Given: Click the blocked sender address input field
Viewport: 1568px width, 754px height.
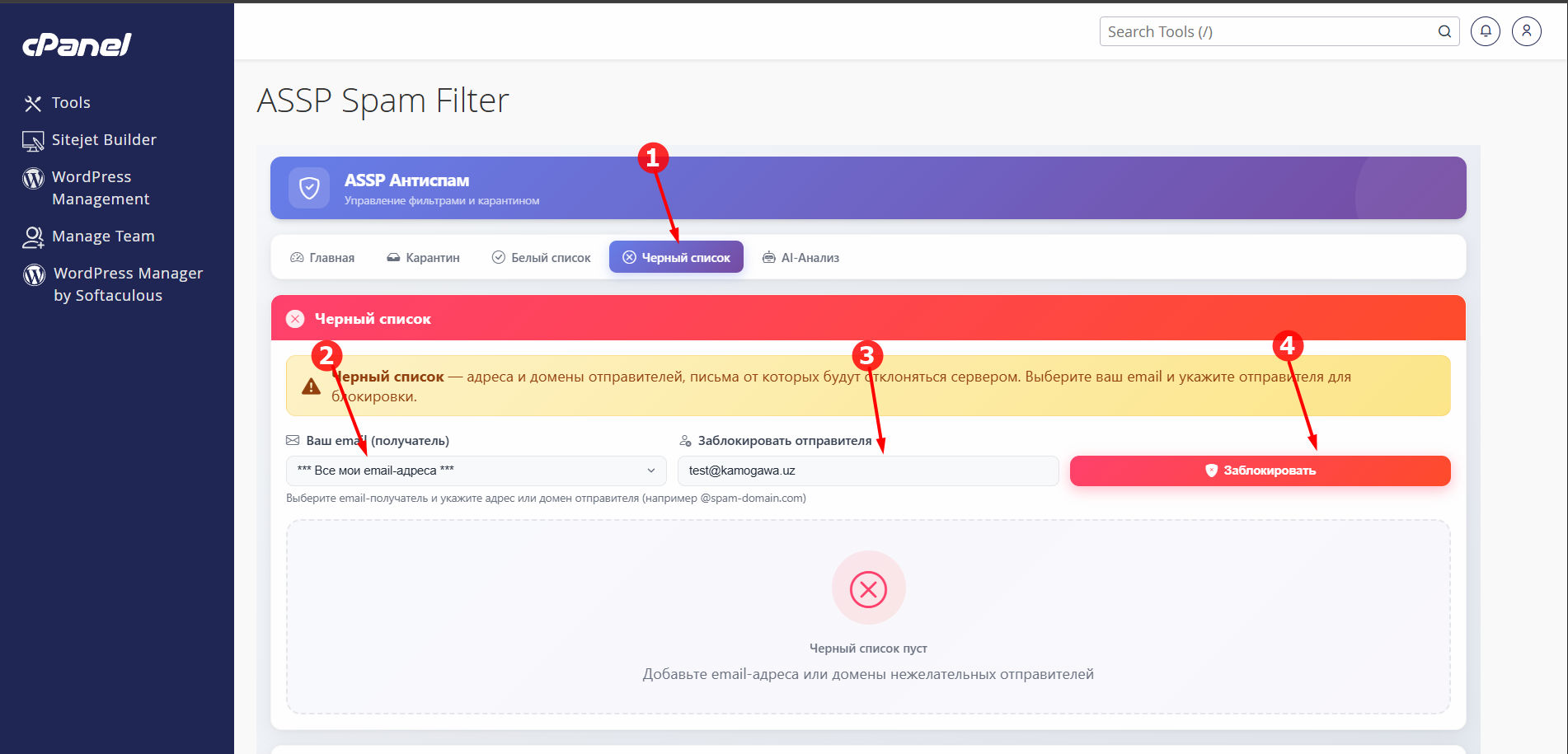Looking at the screenshot, I should [868, 471].
